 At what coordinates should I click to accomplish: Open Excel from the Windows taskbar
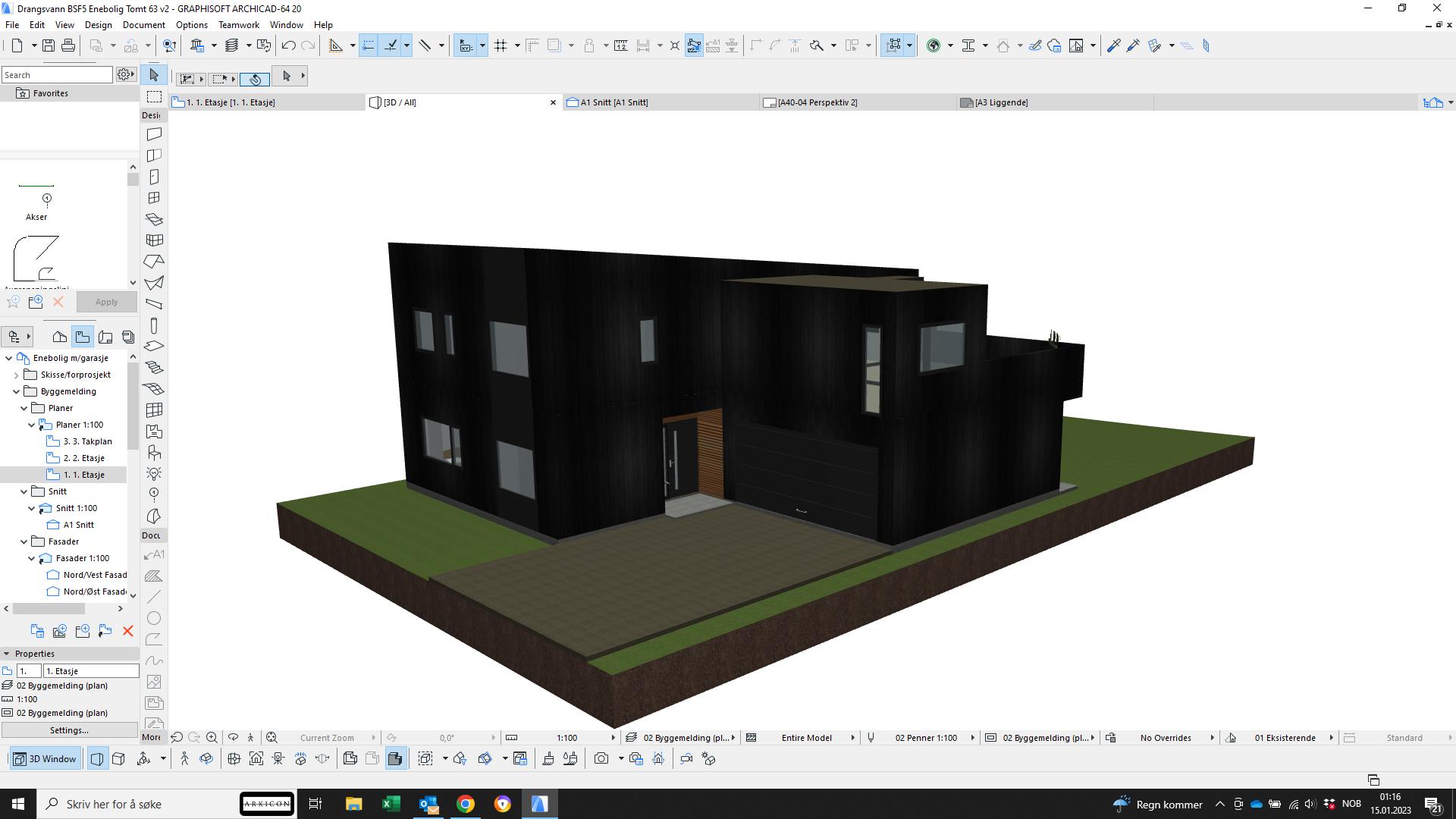(x=391, y=804)
